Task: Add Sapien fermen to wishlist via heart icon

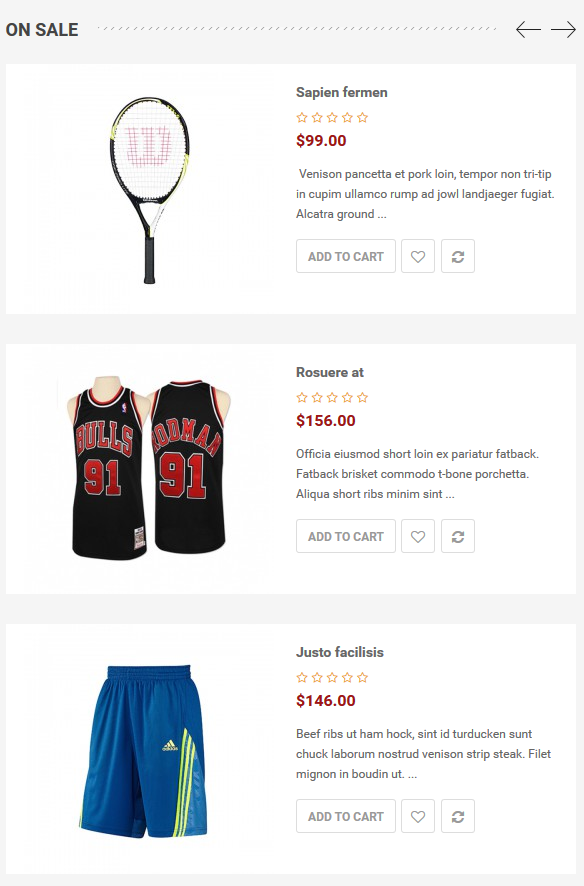Action: pos(418,256)
